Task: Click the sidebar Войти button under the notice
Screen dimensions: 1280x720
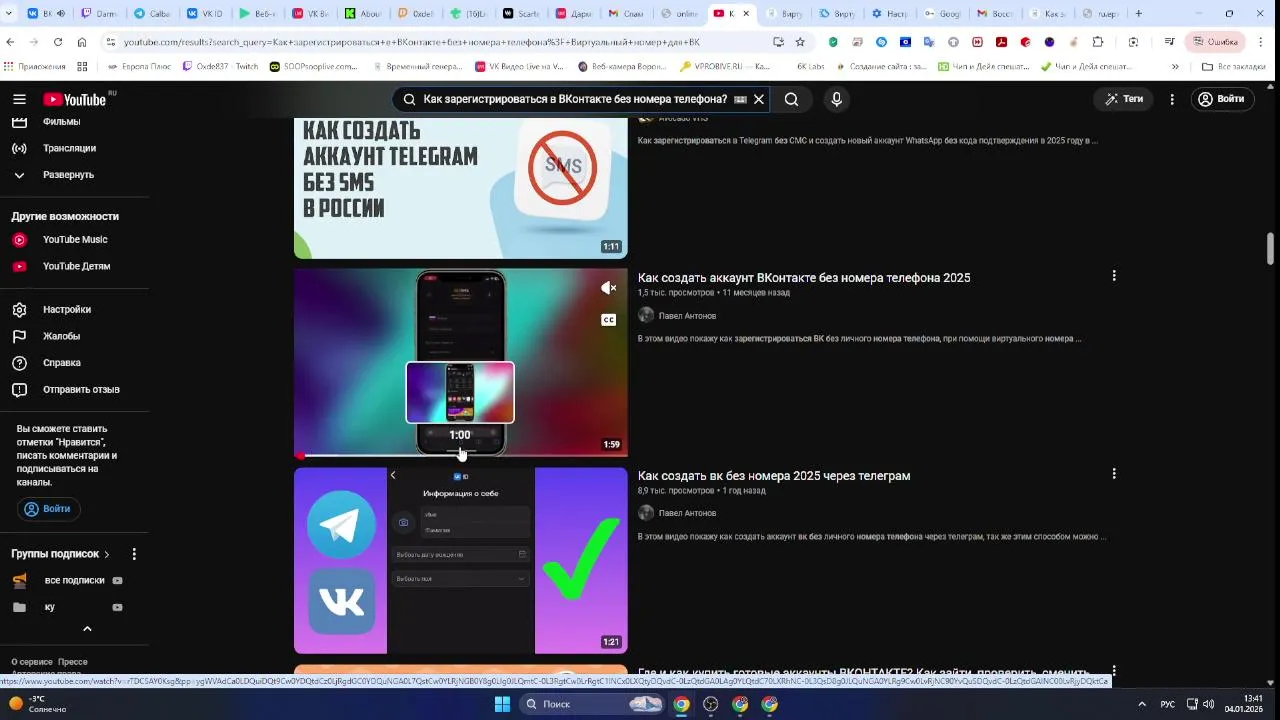Action: [48, 509]
